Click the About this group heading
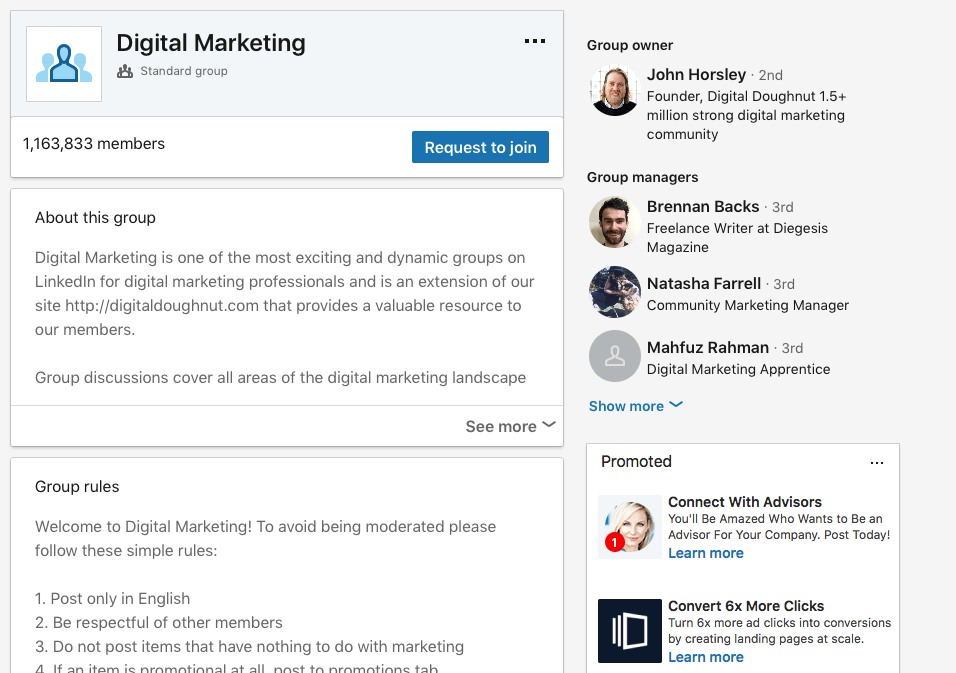956x673 pixels. coord(95,218)
